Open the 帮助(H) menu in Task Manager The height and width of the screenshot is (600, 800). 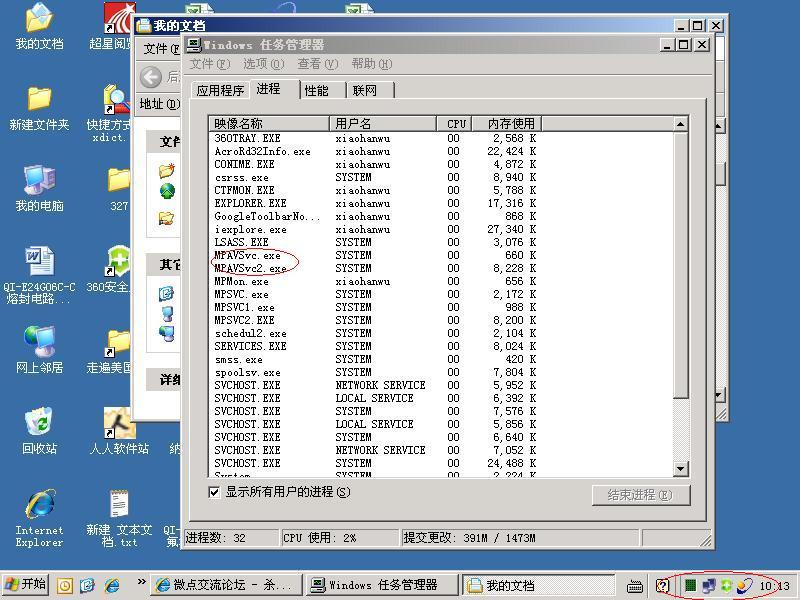point(372,64)
